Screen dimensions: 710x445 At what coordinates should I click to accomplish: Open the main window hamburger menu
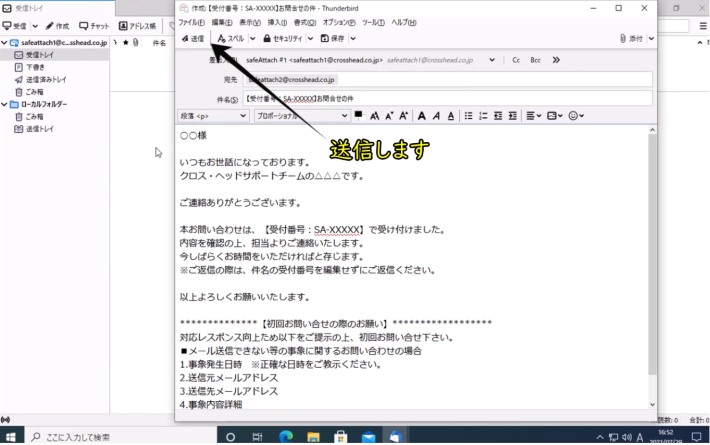pos(703,26)
